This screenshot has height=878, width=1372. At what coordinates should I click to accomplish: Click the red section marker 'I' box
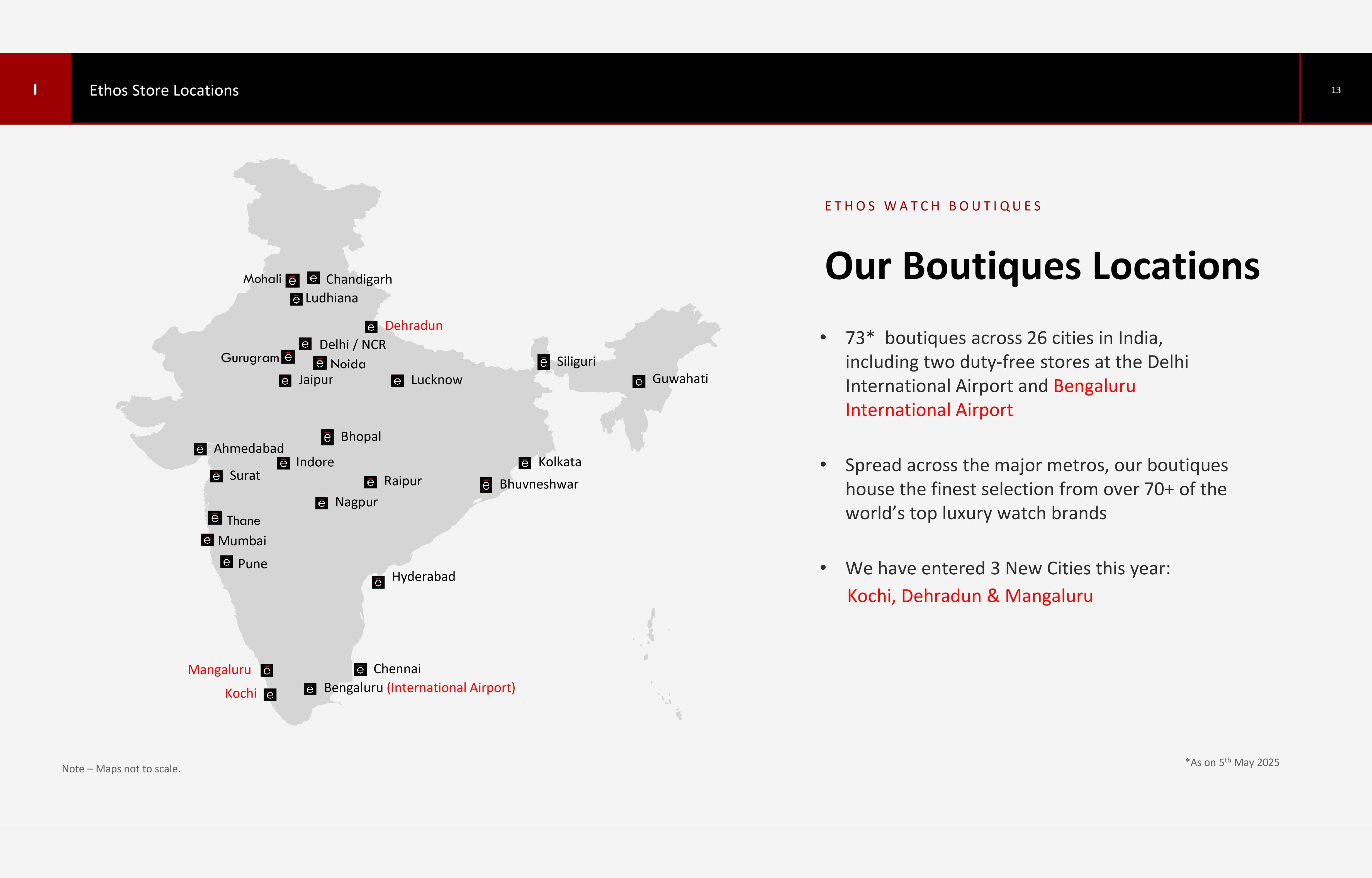point(35,89)
